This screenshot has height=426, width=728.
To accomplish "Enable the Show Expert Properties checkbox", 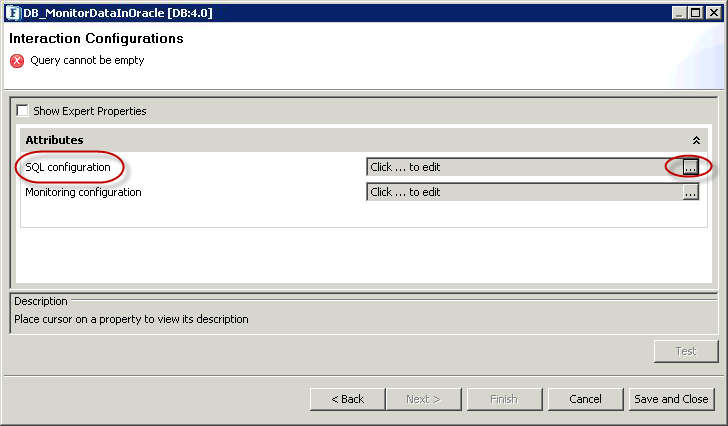I will [22, 110].
